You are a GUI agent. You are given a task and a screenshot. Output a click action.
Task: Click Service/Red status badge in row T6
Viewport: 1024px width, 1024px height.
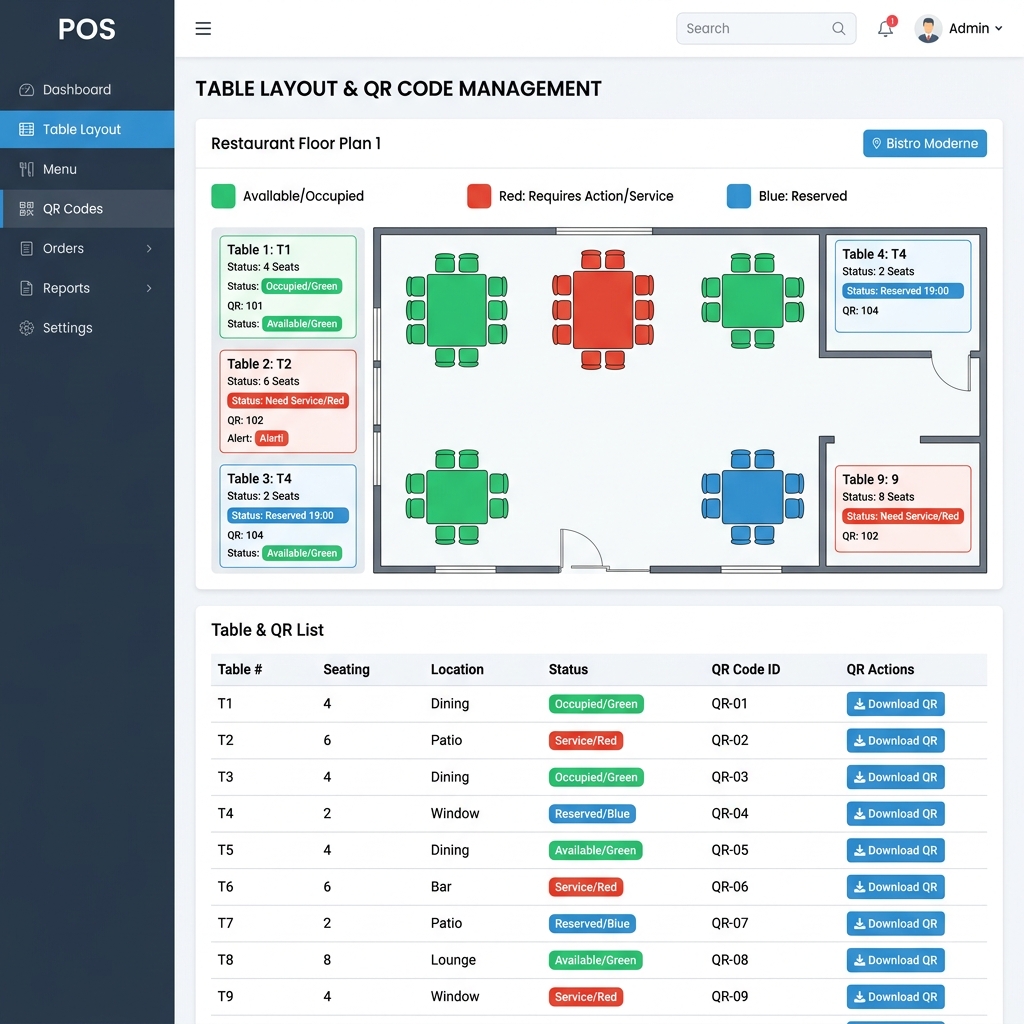point(586,887)
